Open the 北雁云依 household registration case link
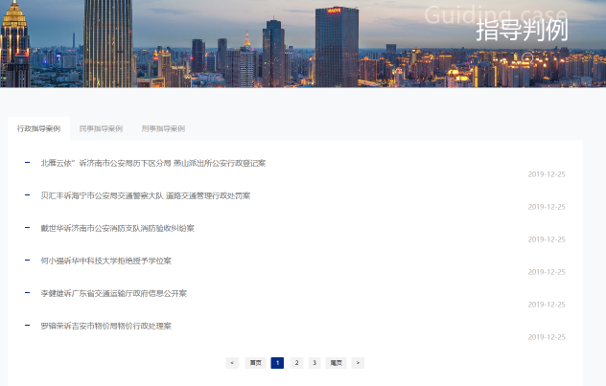Screen dimensions: 606x386 tap(153, 163)
